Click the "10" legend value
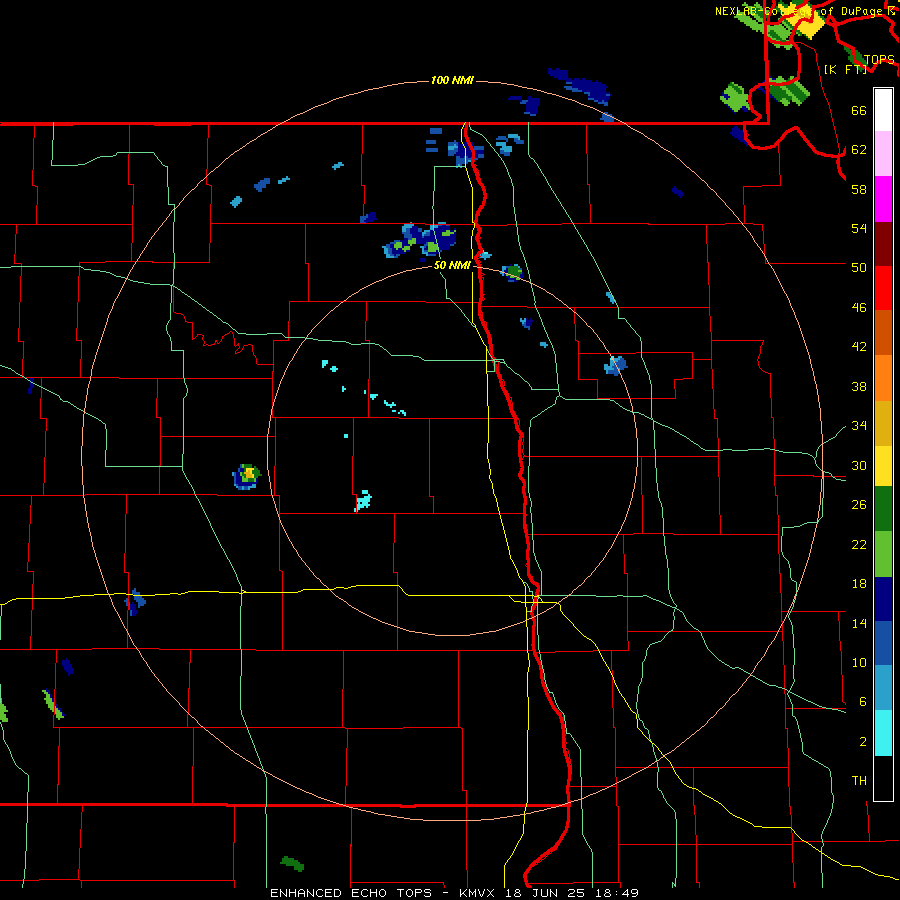 (x=859, y=662)
